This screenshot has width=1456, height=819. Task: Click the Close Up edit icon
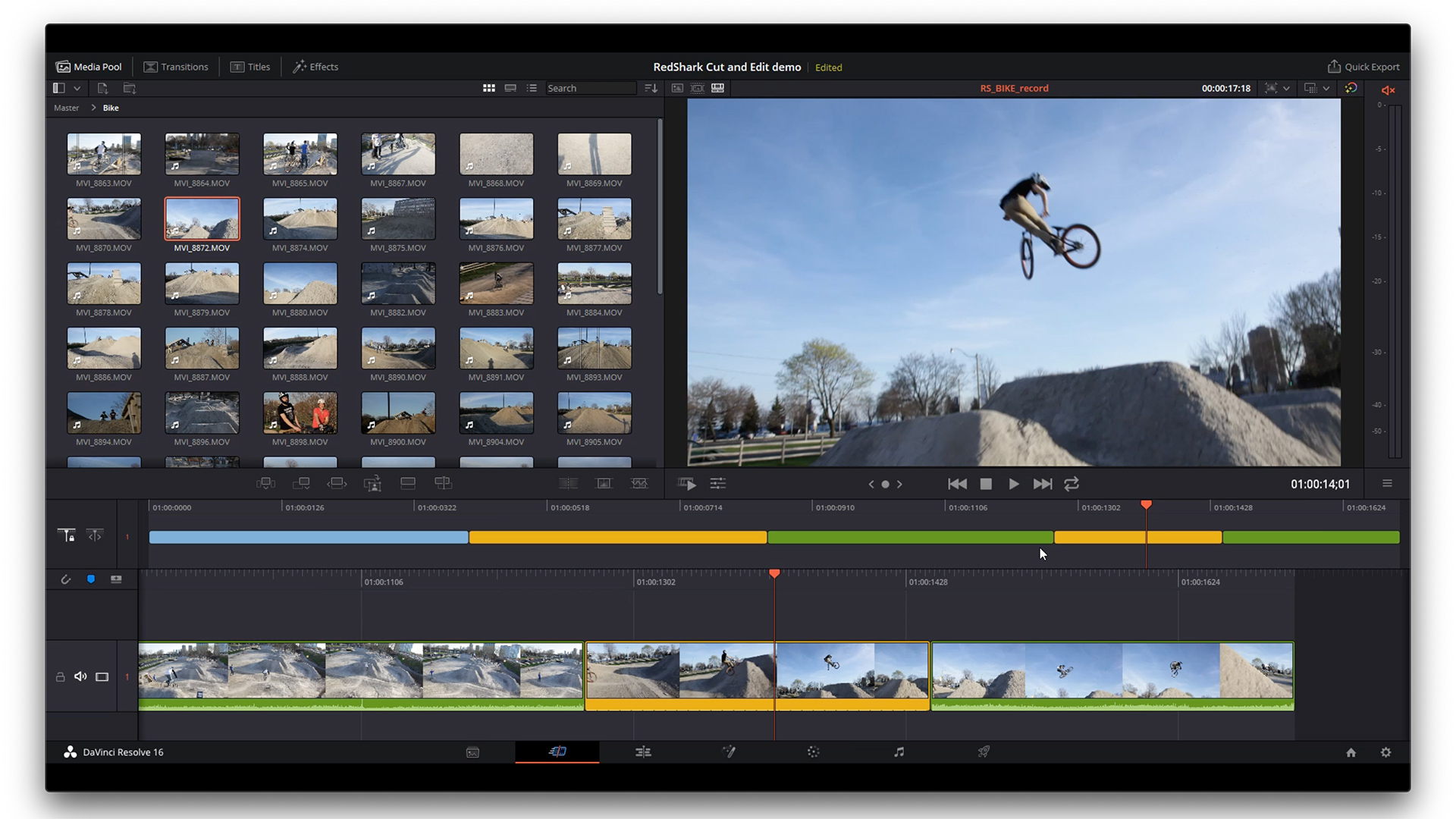[x=372, y=483]
